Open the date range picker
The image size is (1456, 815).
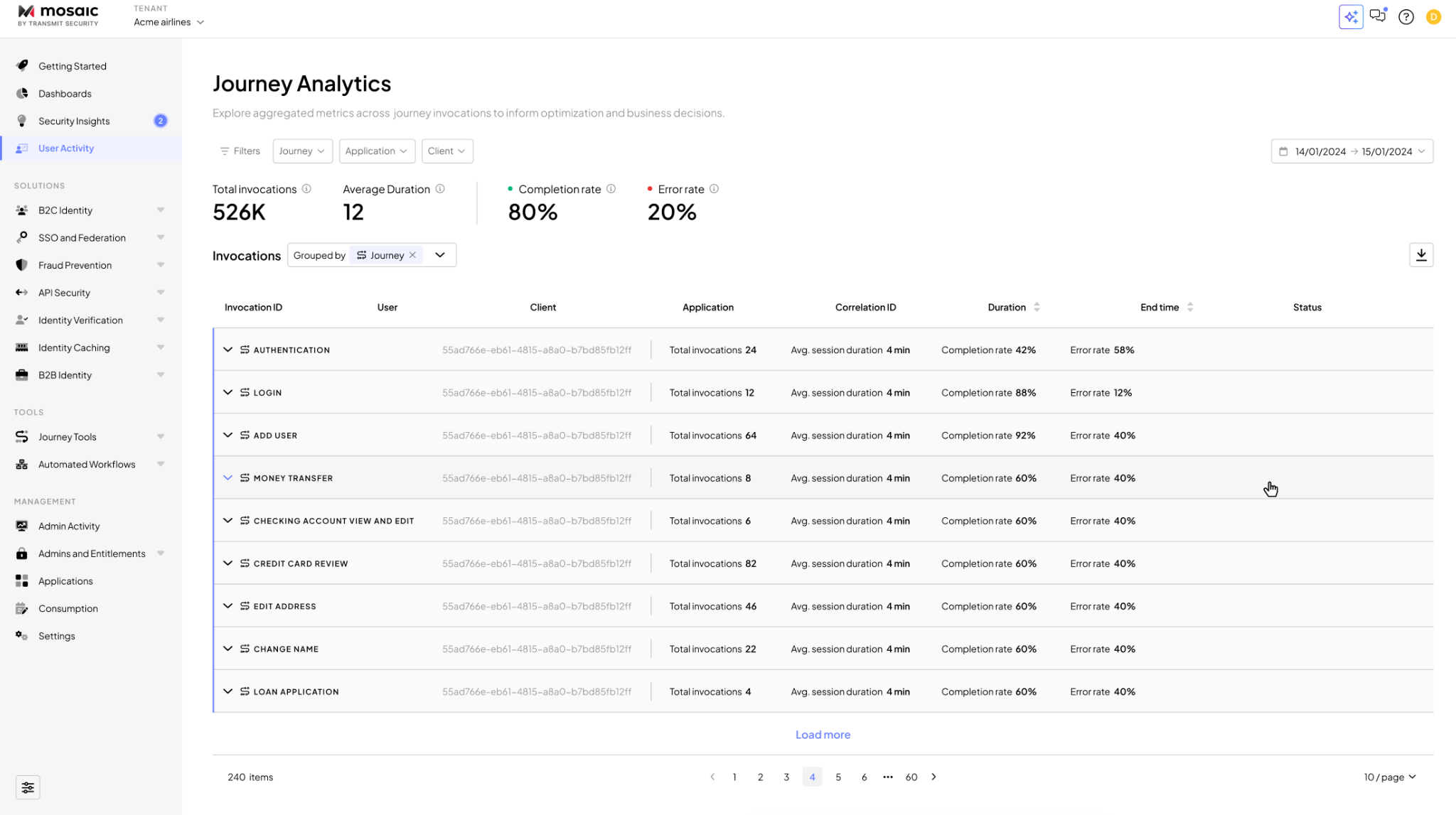click(1351, 151)
